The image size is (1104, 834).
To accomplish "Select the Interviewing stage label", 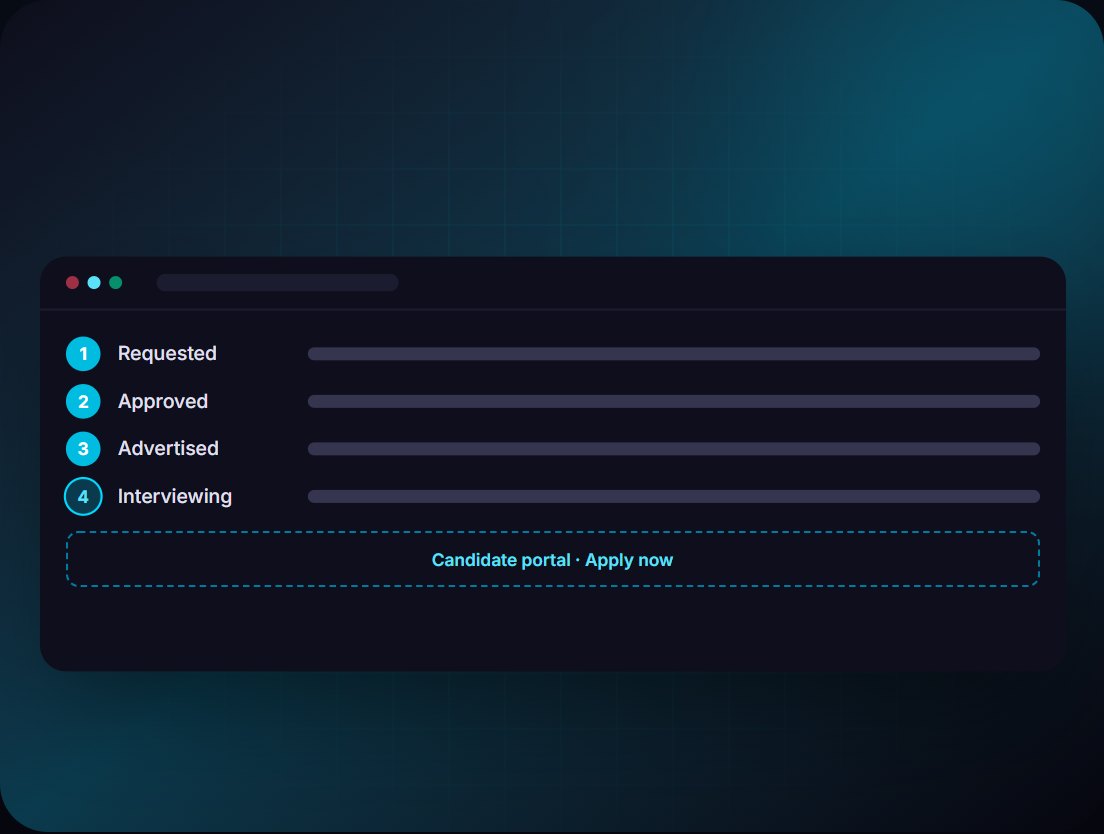I will coord(175,496).
